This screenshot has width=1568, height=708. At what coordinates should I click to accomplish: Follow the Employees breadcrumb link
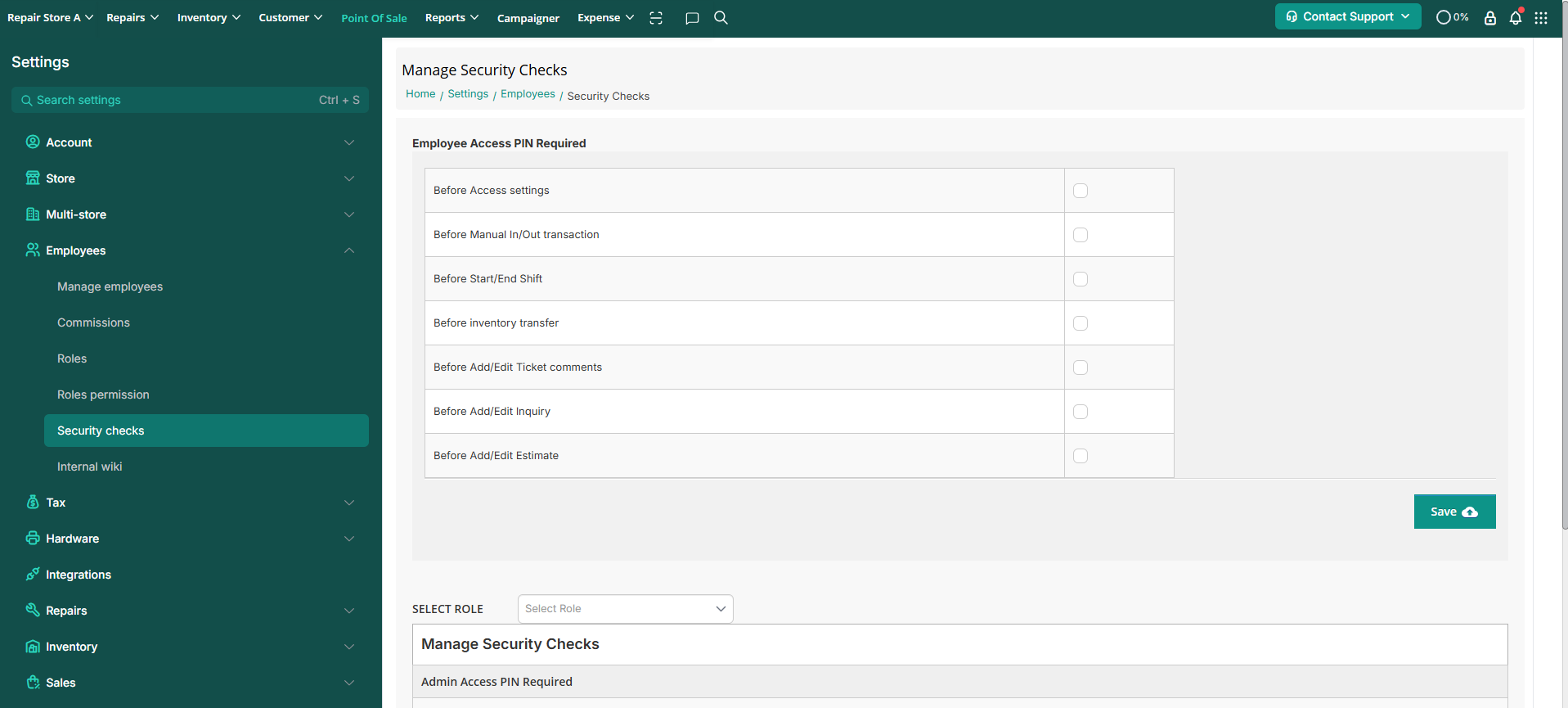coord(528,94)
